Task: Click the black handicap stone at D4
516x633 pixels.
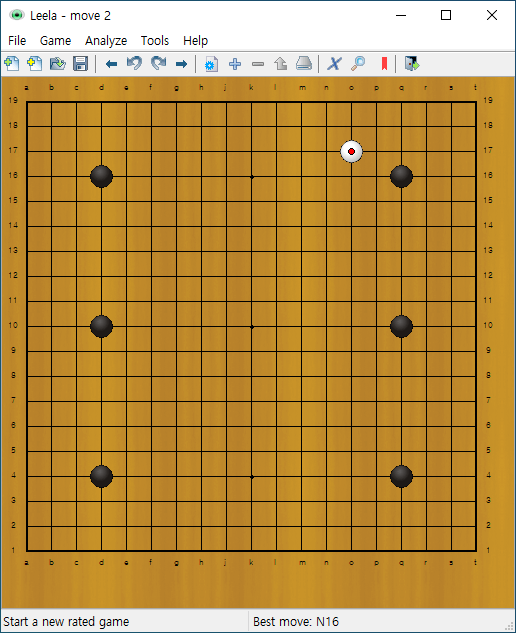Action: [x=101, y=476]
